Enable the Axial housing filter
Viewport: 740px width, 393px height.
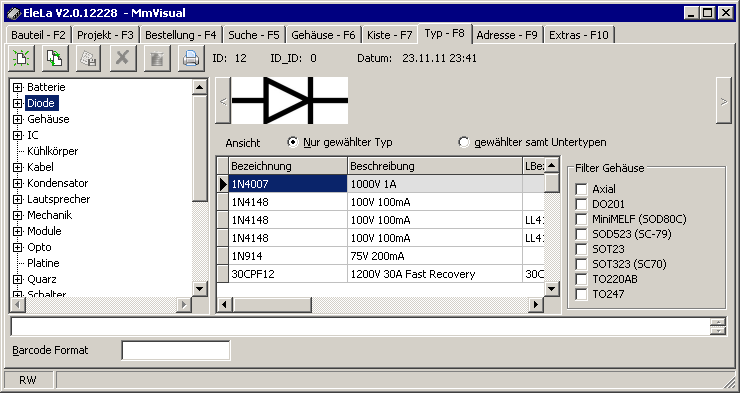tap(581, 189)
